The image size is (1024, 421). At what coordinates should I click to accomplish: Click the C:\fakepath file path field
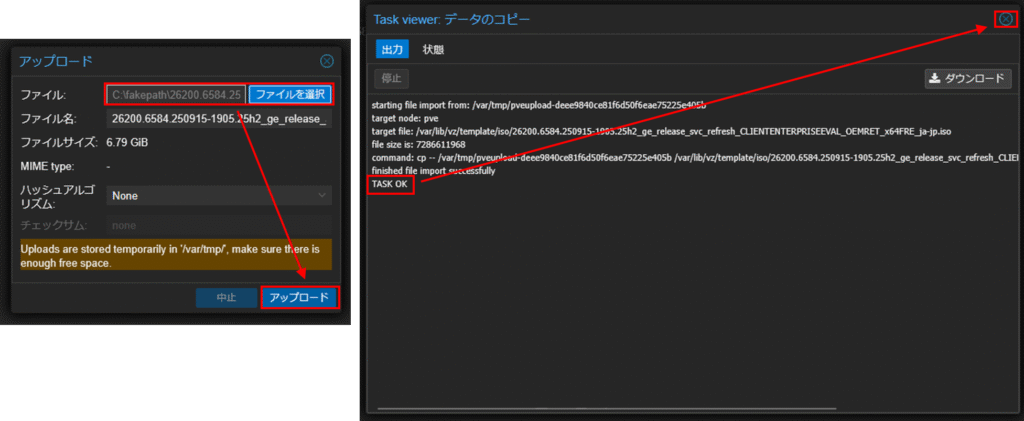(x=176, y=95)
